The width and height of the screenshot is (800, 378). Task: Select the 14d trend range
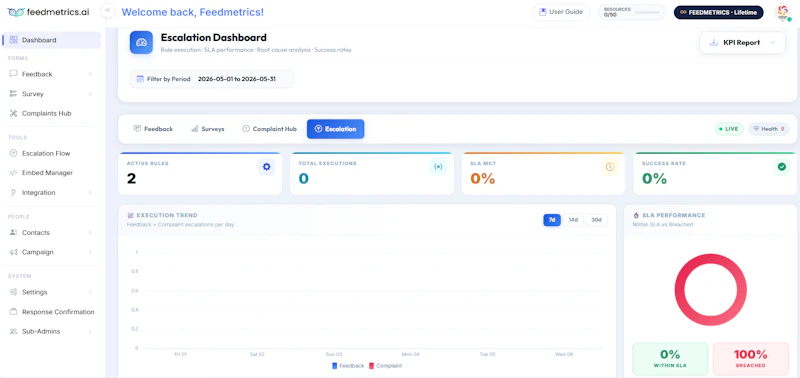pos(573,220)
